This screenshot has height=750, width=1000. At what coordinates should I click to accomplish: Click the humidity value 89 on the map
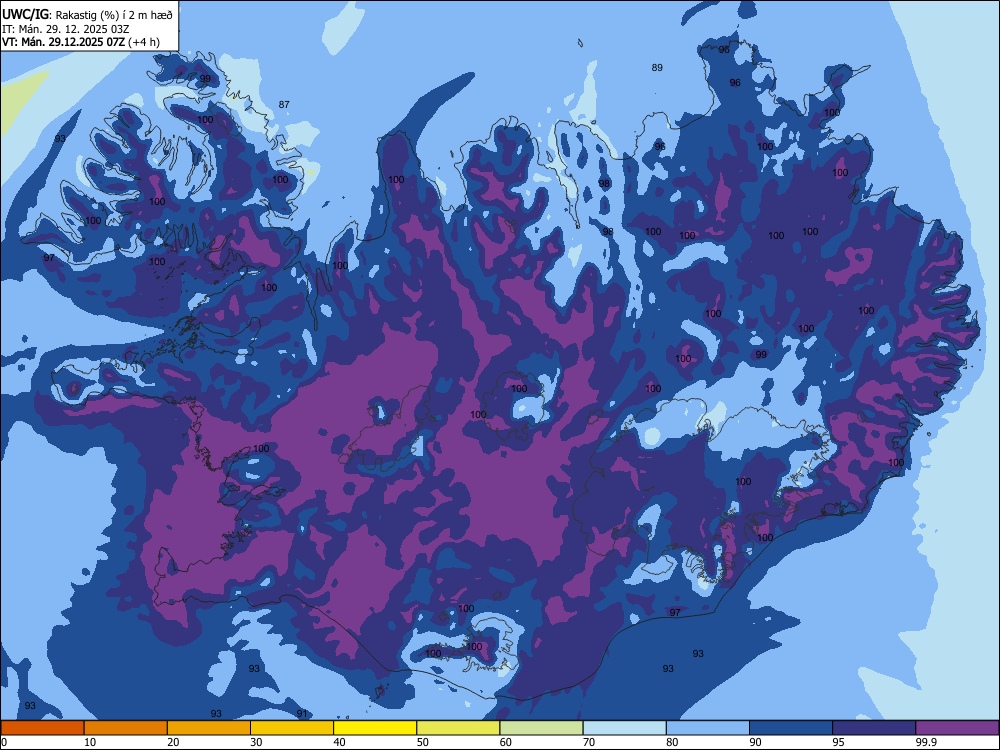click(x=658, y=68)
